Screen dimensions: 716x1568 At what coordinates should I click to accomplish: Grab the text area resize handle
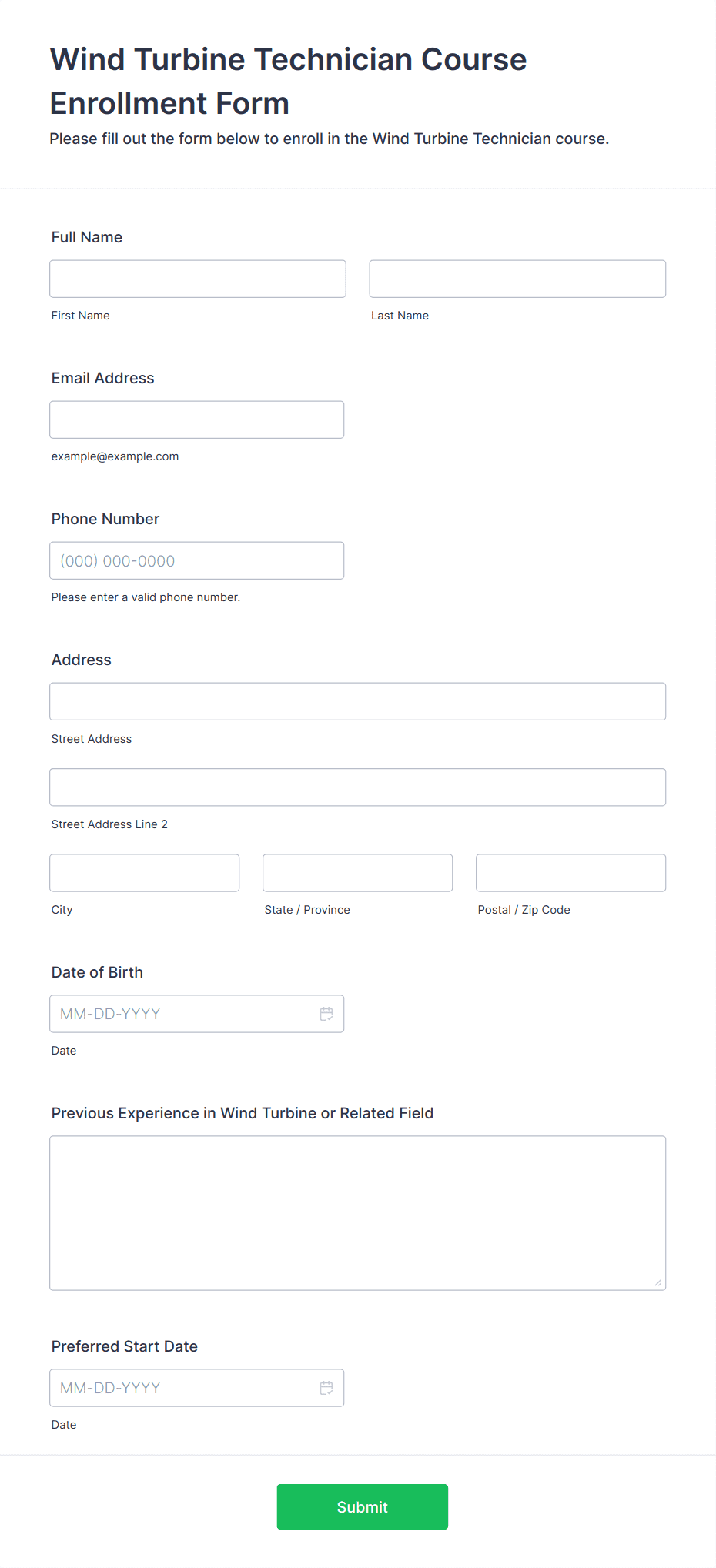[658, 1282]
